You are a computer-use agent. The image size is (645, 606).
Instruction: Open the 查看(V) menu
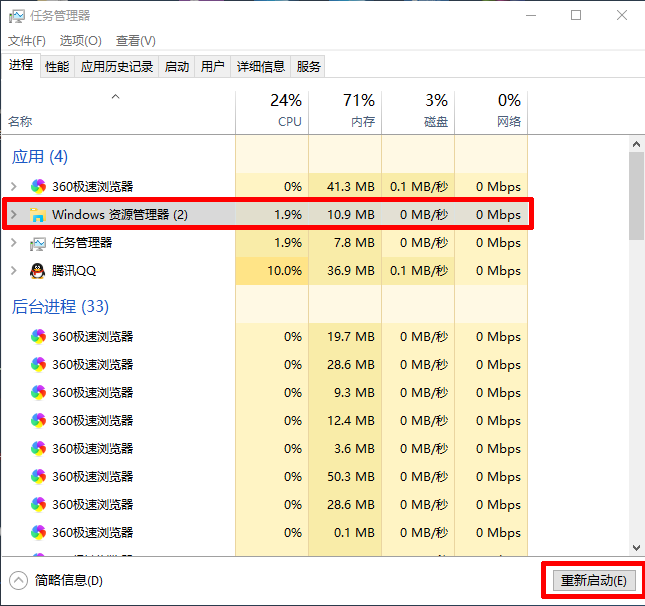(135, 41)
